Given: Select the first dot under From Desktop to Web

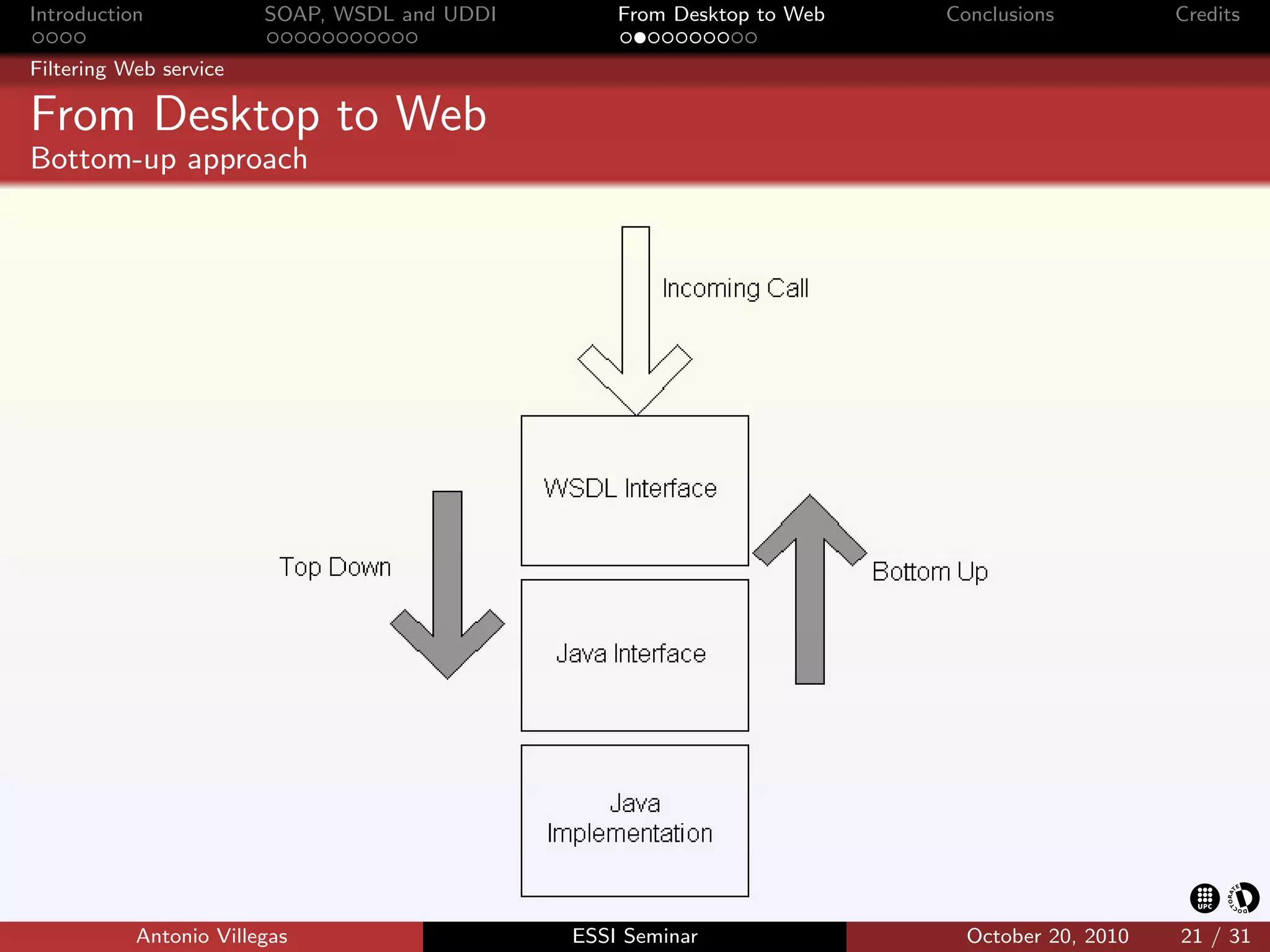Looking at the screenshot, I should [x=626, y=38].
